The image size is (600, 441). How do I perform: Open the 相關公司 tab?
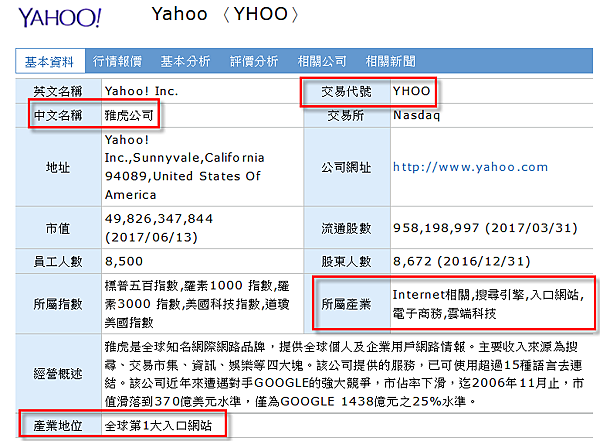[322, 61]
